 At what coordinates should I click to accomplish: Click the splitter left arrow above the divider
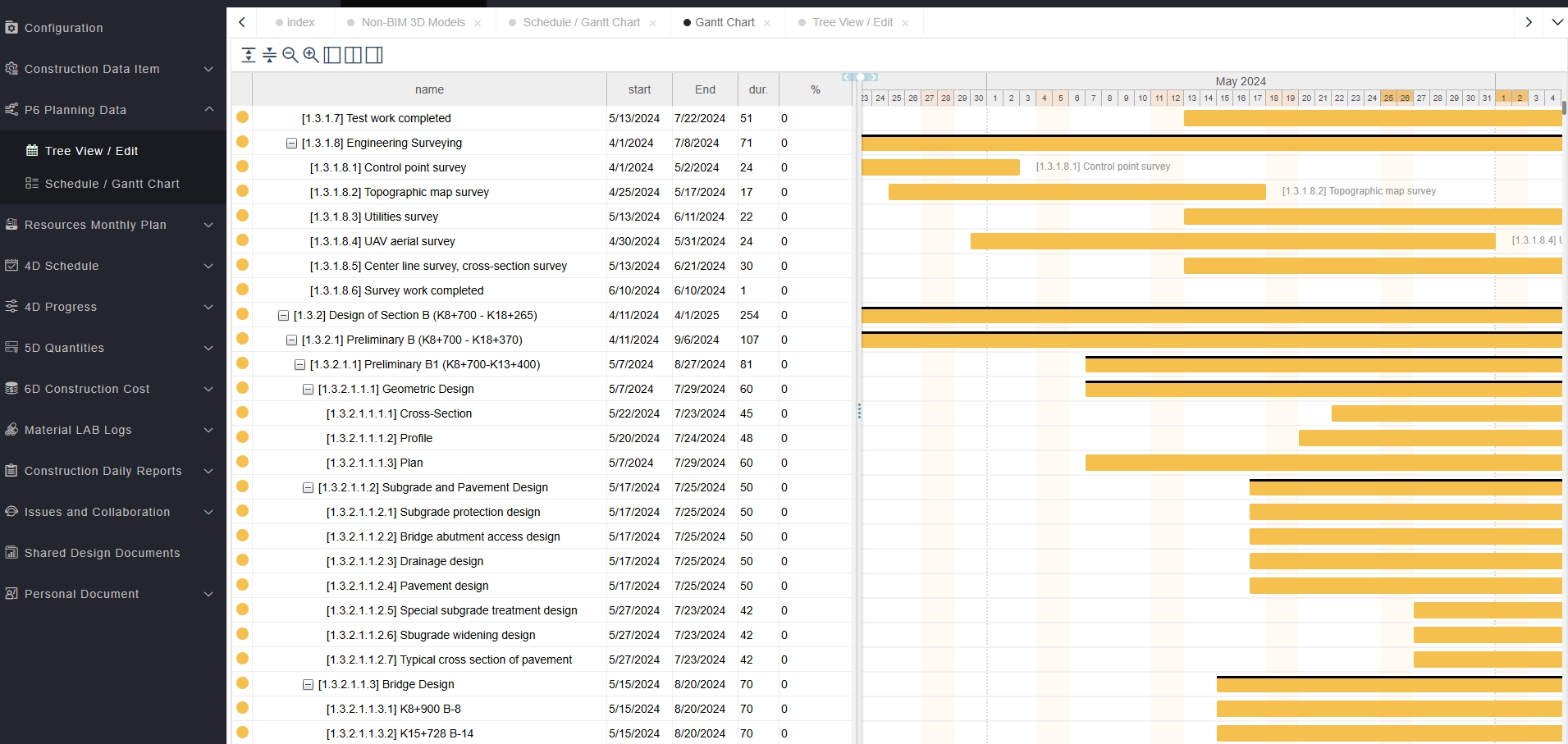click(846, 77)
